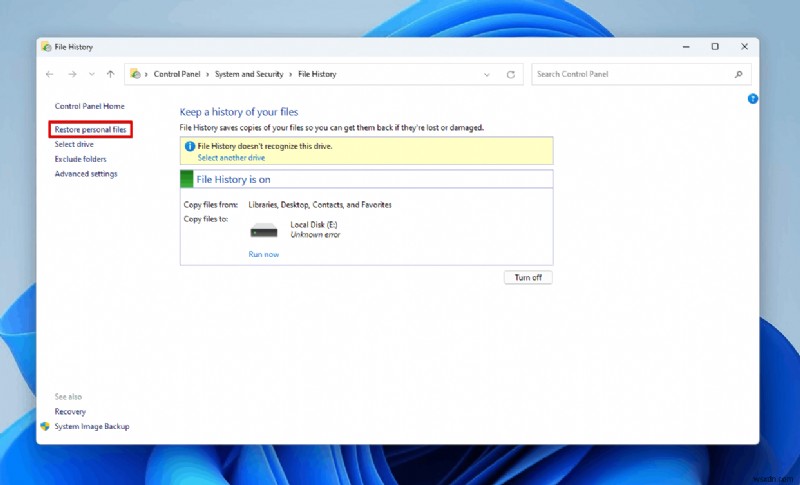Screen dimensions: 800x485
Task: Click the search magnifier icon
Action: click(738, 74)
